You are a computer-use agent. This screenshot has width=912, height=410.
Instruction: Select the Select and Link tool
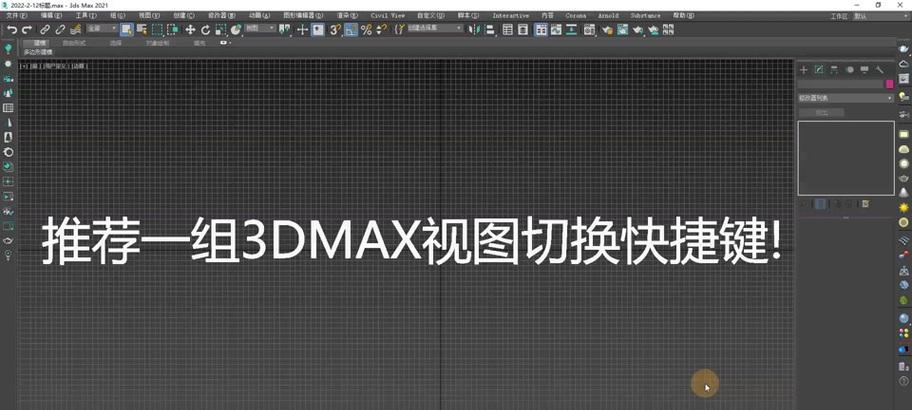45,29
